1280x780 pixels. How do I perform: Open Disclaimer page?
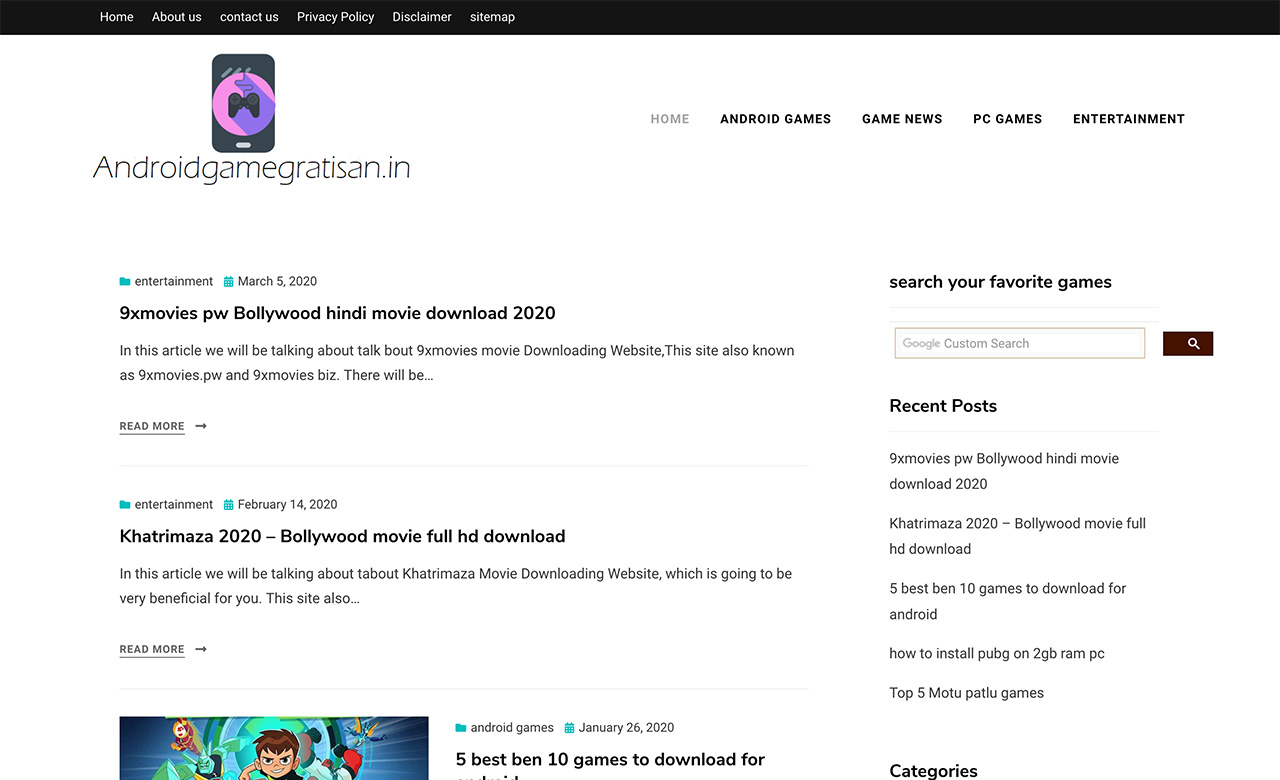pyautogui.click(x=422, y=17)
